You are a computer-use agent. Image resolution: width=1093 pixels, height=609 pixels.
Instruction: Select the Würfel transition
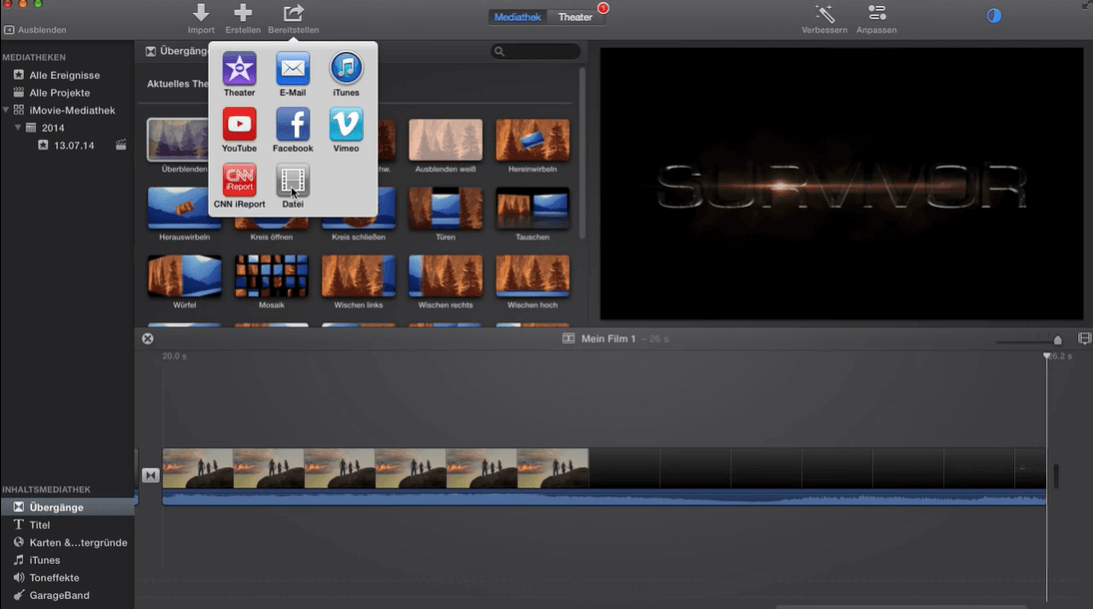click(x=184, y=276)
